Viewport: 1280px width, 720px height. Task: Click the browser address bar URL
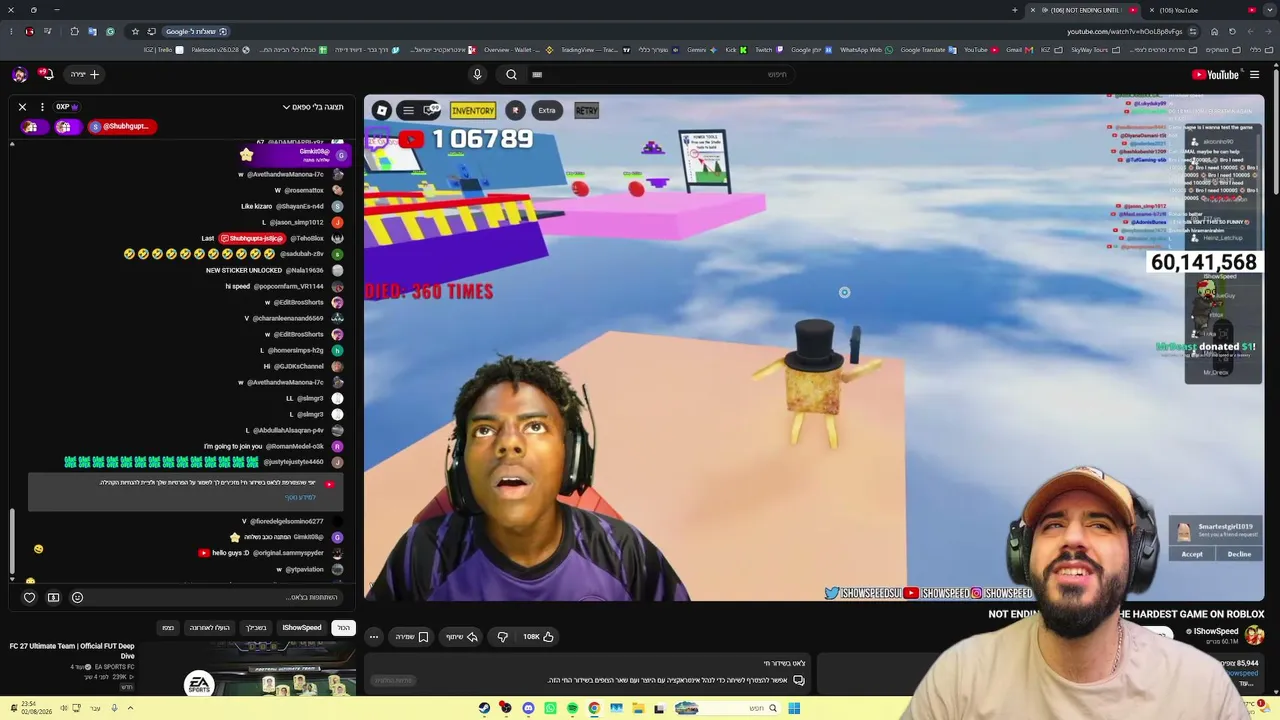pos(1125,31)
